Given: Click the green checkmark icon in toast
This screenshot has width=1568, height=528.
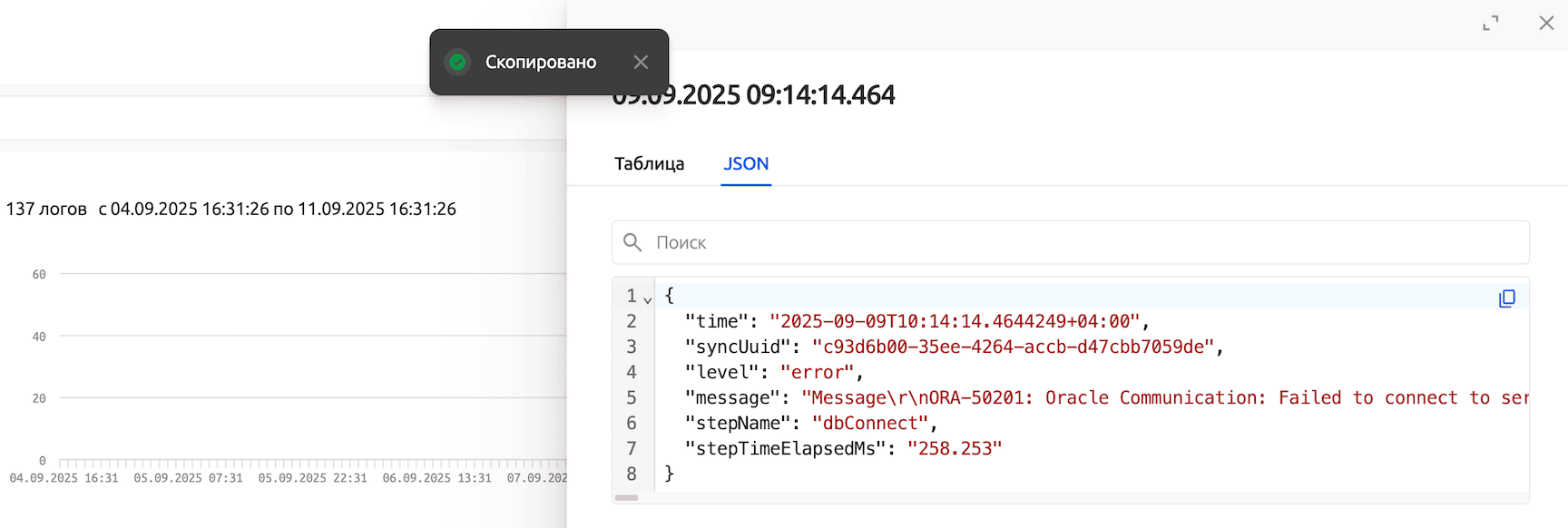Looking at the screenshot, I should (457, 62).
